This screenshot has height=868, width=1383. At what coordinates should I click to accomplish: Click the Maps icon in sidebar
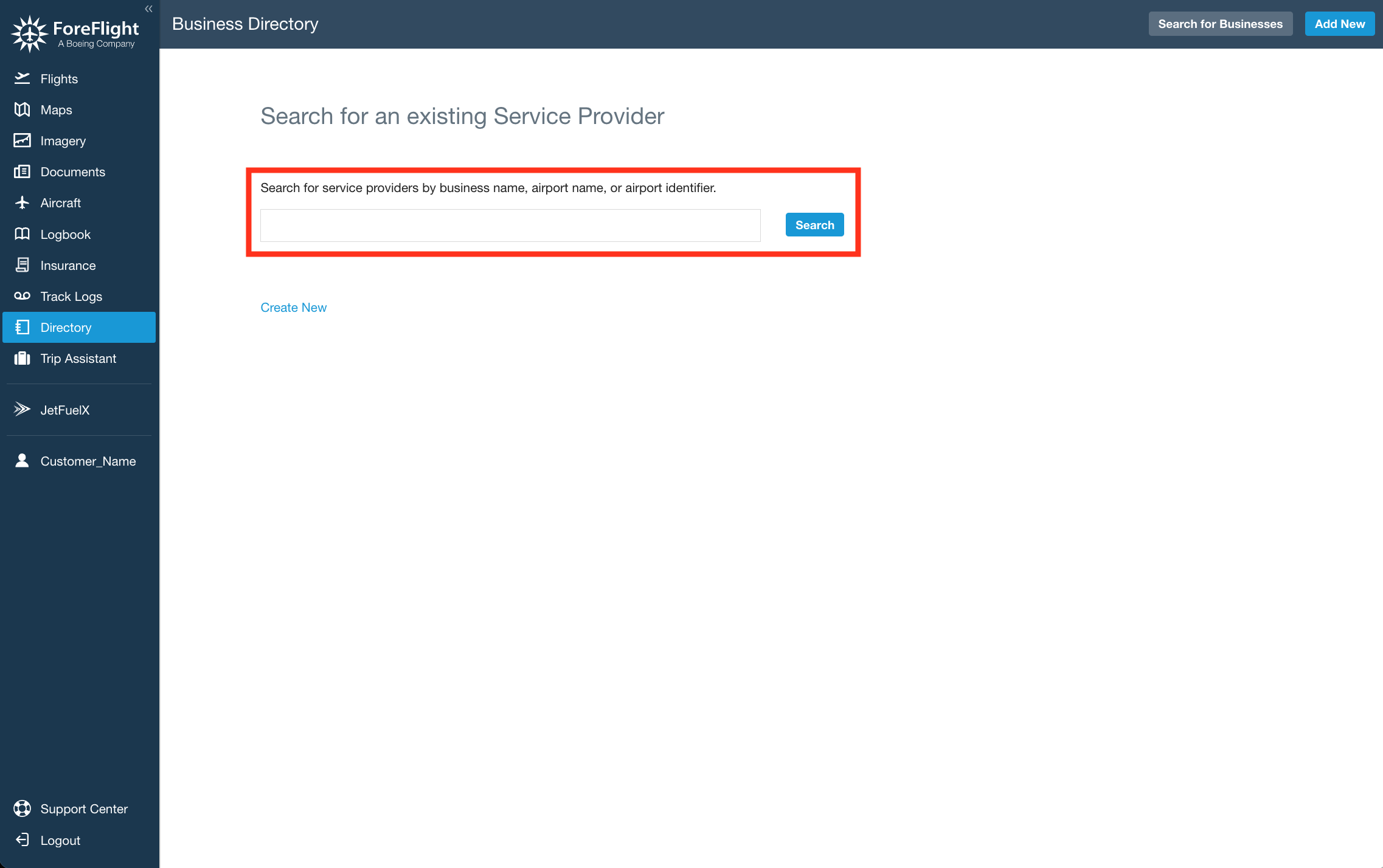pos(22,109)
